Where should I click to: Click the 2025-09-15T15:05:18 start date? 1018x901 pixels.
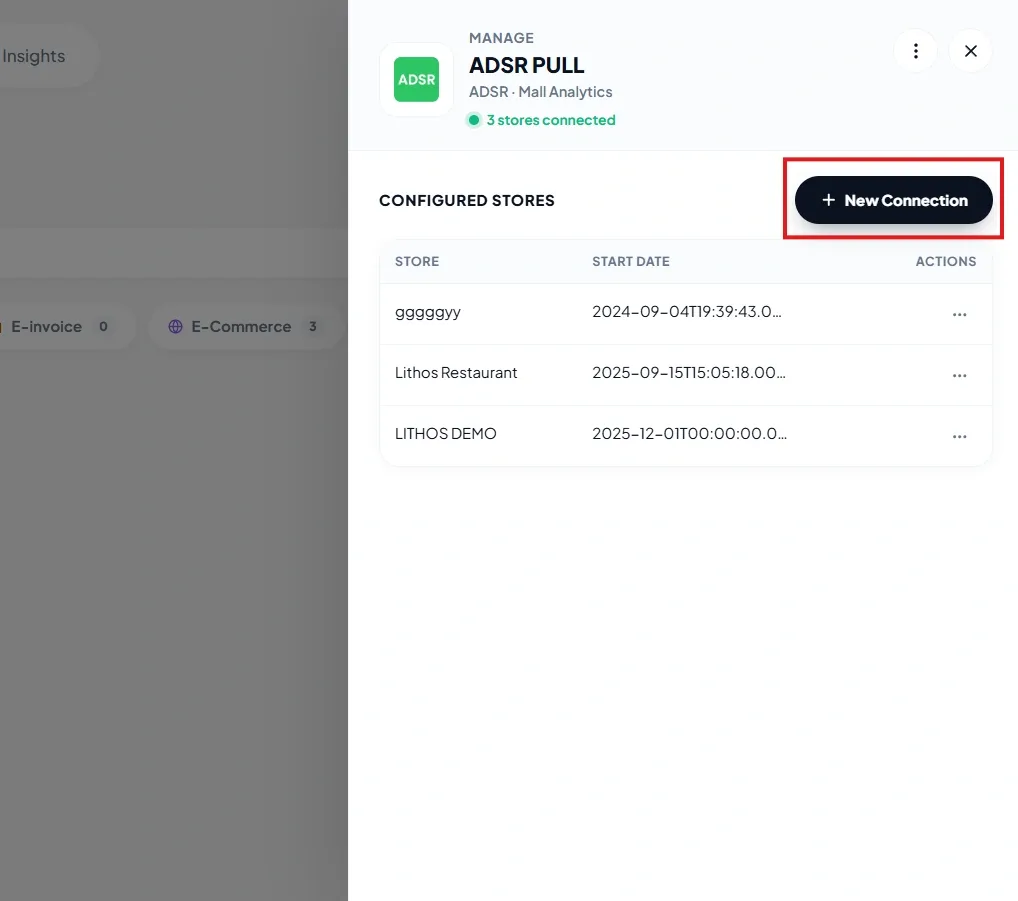689,373
